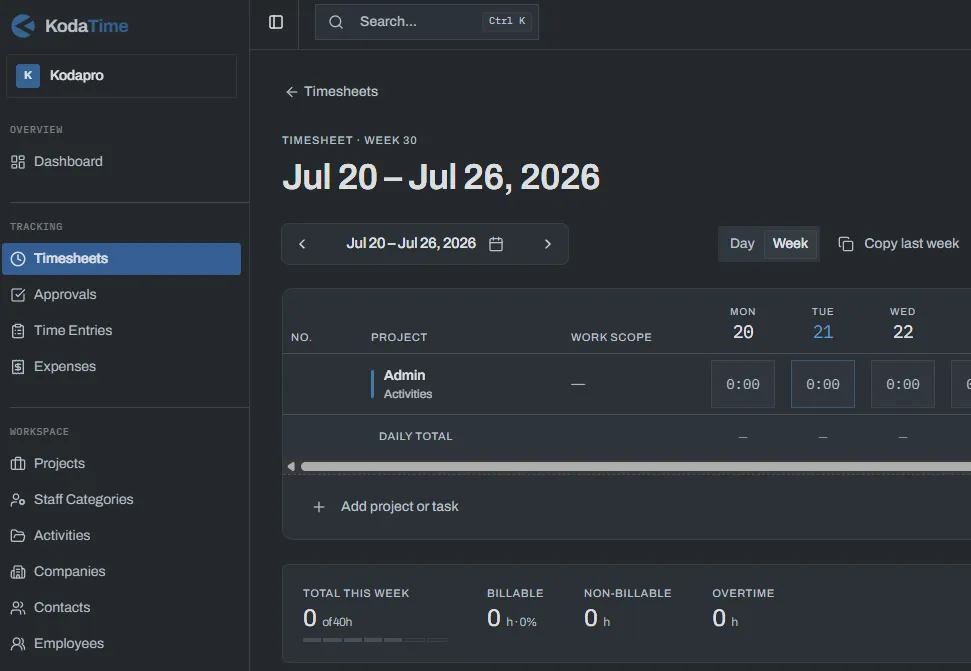Click the Timesheets clock icon
971x671 pixels.
click(x=18, y=259)
